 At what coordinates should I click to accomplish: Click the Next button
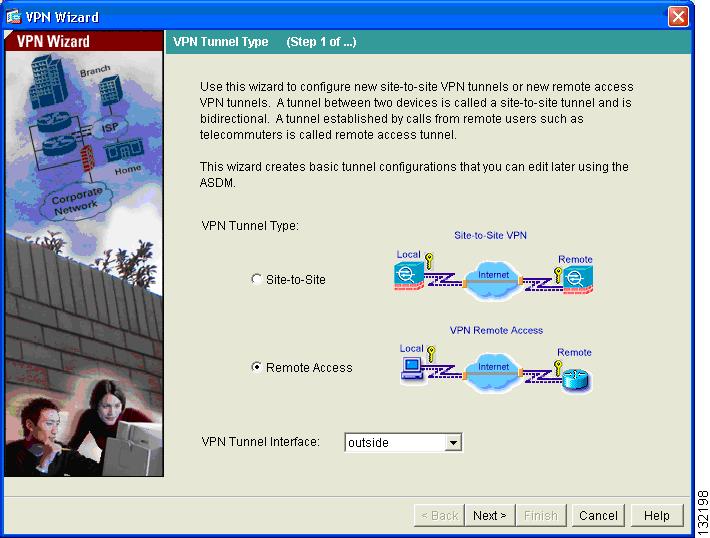click(x=489, y=515)
